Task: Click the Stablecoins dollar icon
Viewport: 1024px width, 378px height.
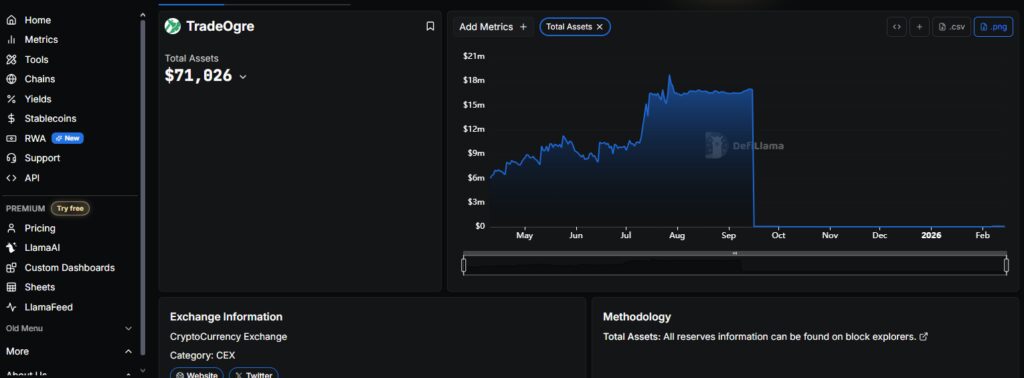Action: 11,119
